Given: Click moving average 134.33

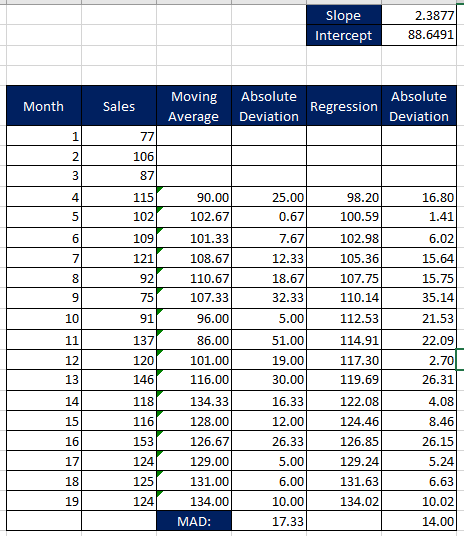Looking at the screenshot, I should point(194,401).
